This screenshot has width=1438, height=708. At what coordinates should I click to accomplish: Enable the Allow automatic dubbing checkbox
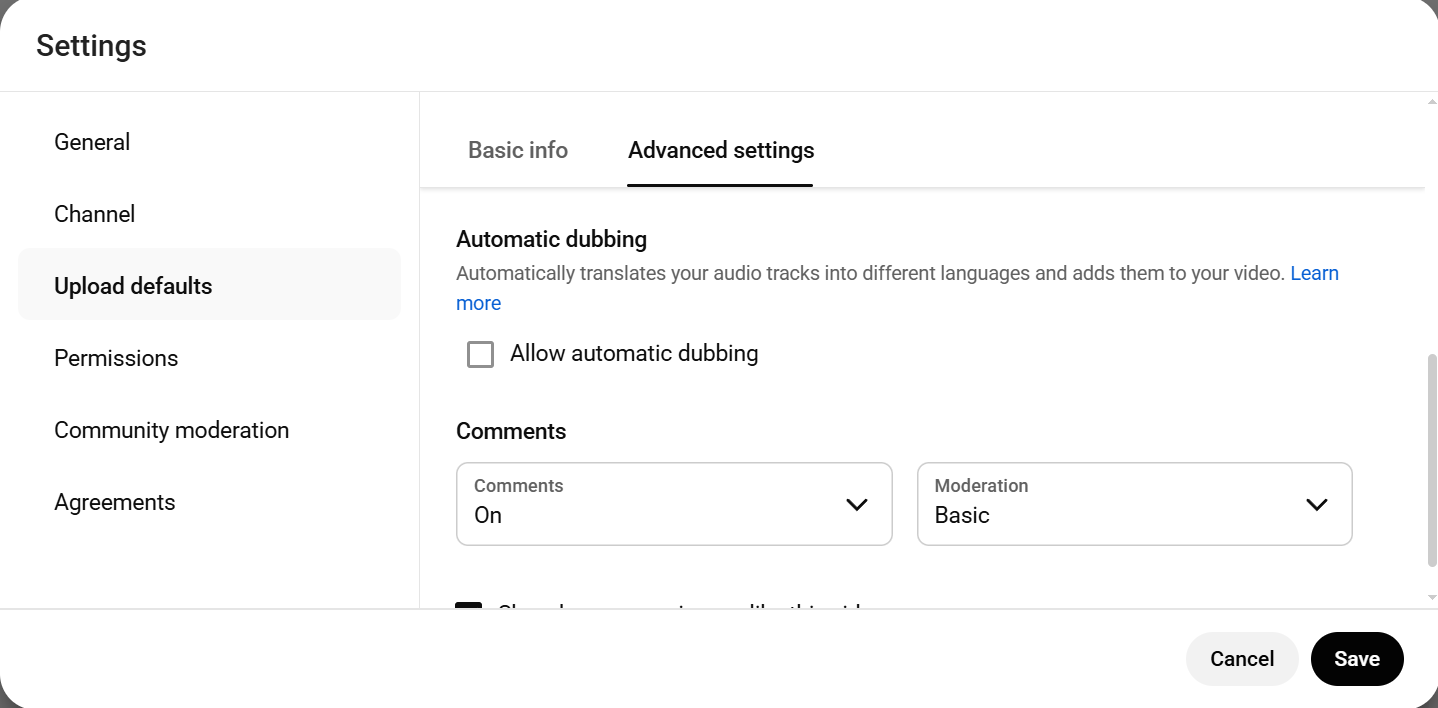pyautogui.click(x=480, y=354)
